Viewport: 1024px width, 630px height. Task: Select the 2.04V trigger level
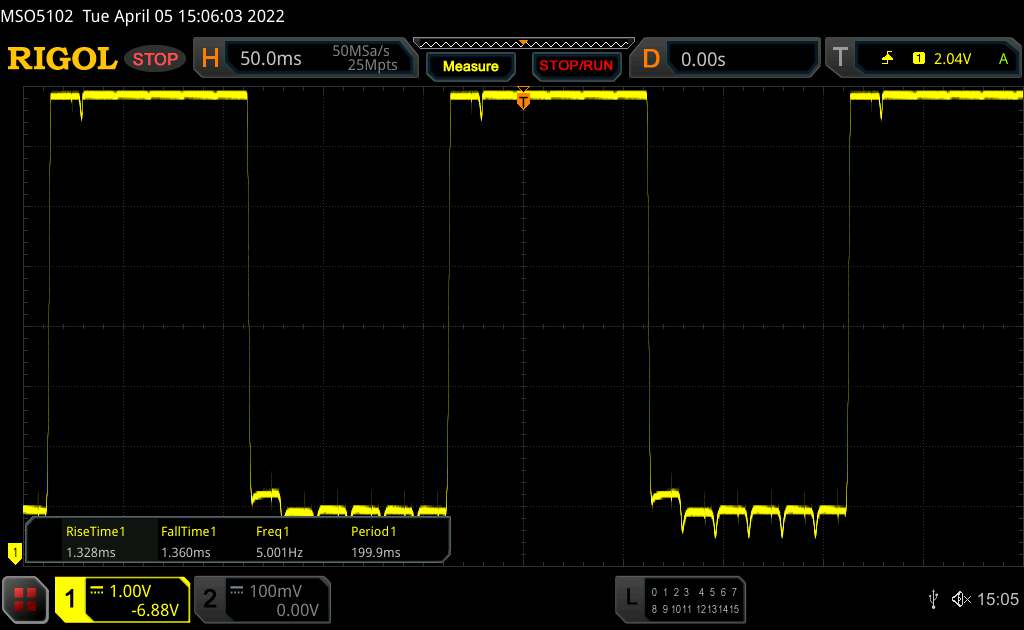[952, 59]
